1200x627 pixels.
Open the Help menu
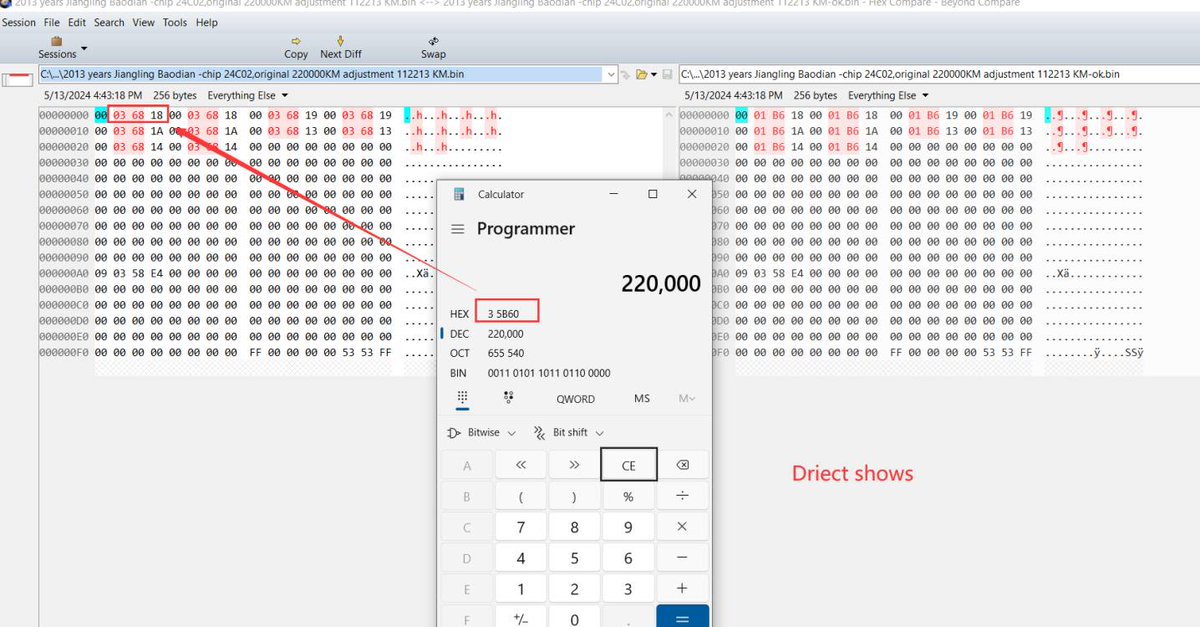(207, 22)
